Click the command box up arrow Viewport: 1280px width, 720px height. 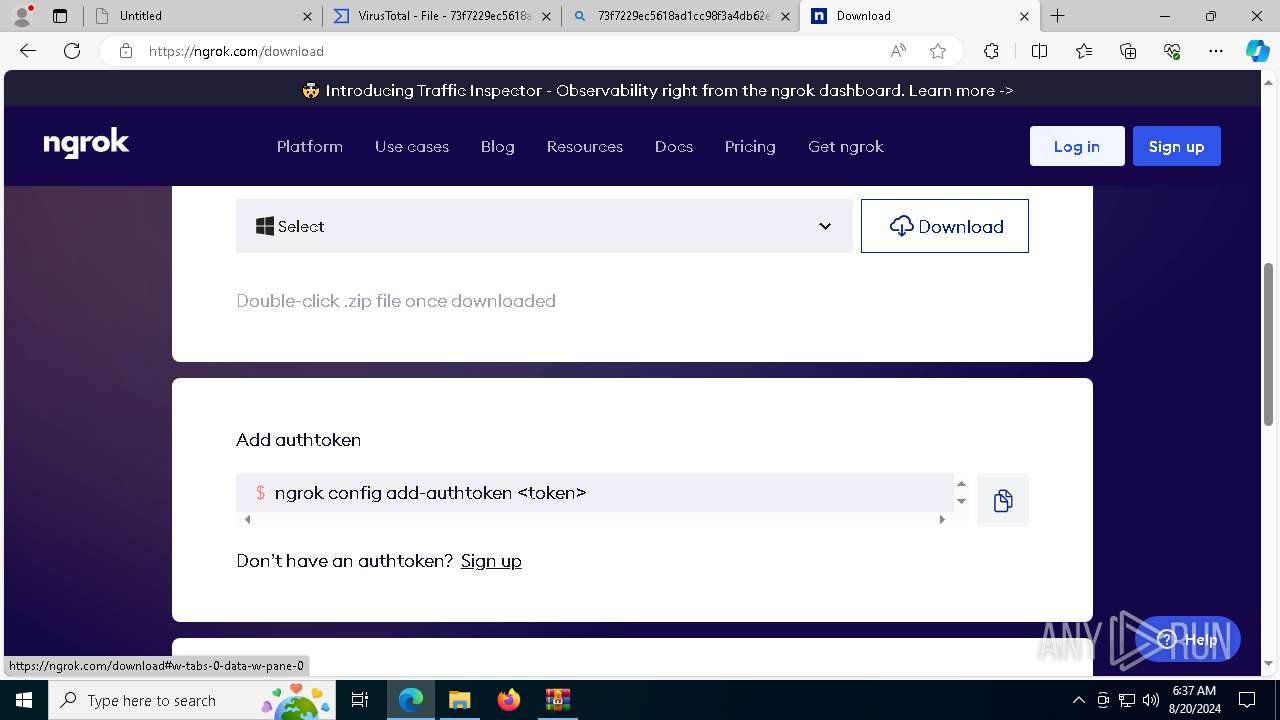(x=961, y=484)
